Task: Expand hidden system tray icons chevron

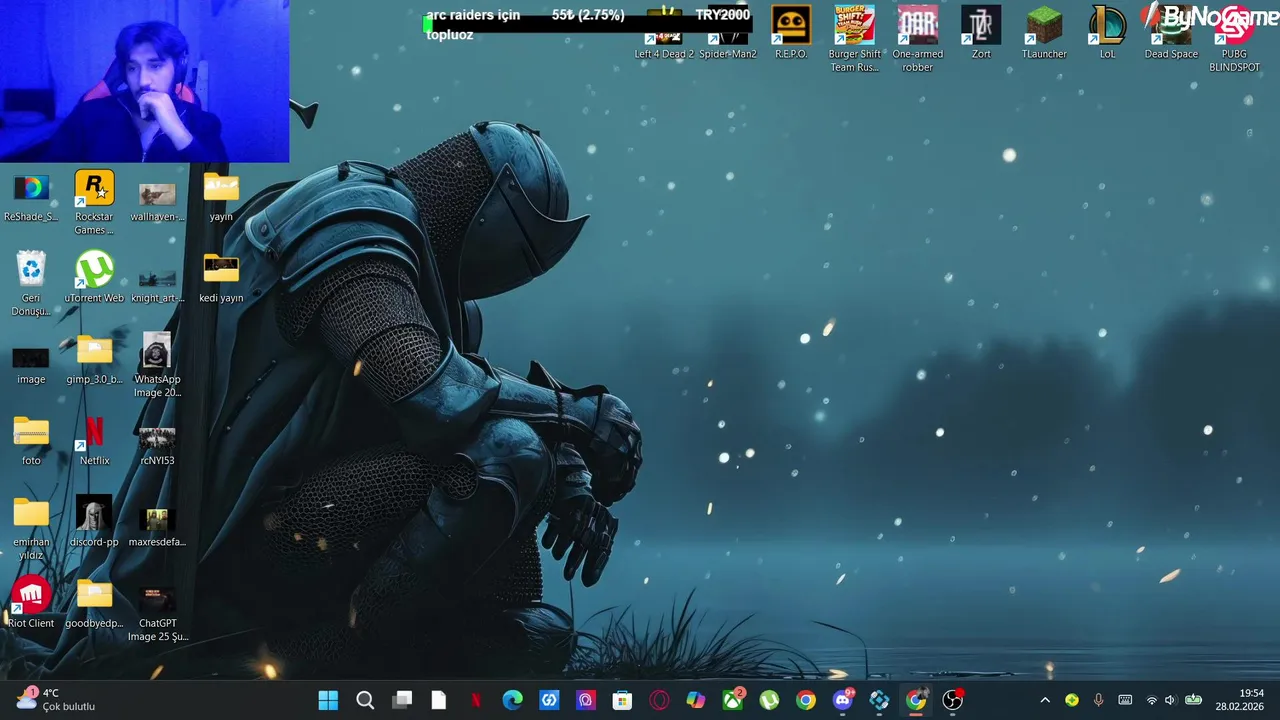Action: pos(1045,700)
